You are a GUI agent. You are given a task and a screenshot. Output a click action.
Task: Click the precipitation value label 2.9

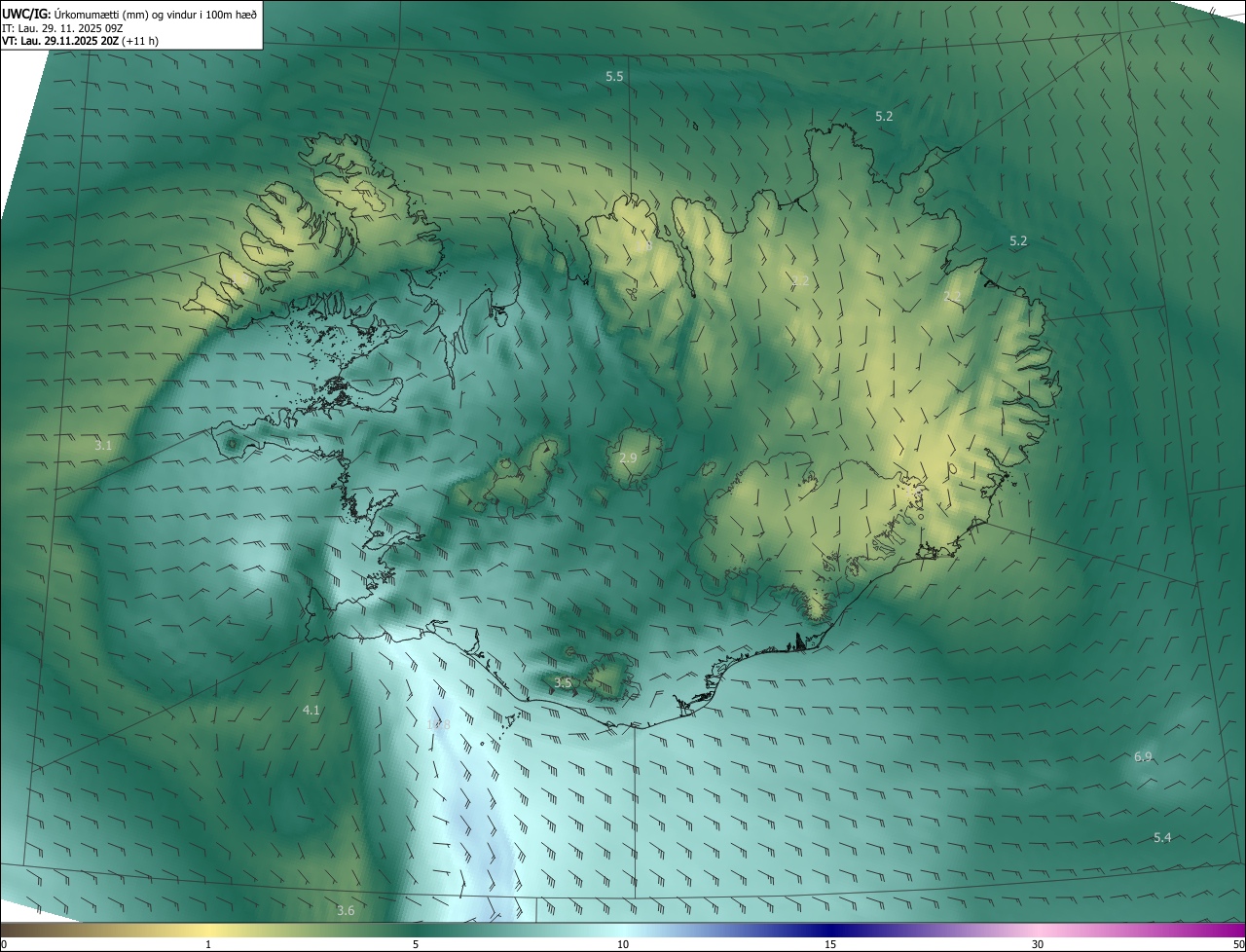[628, 458]
